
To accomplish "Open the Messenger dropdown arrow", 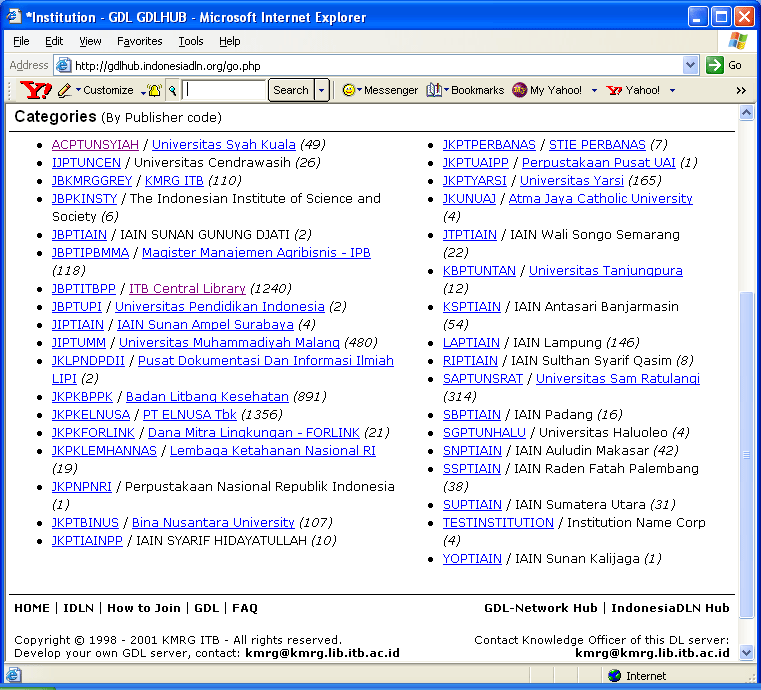I will (x=360, y=89).
